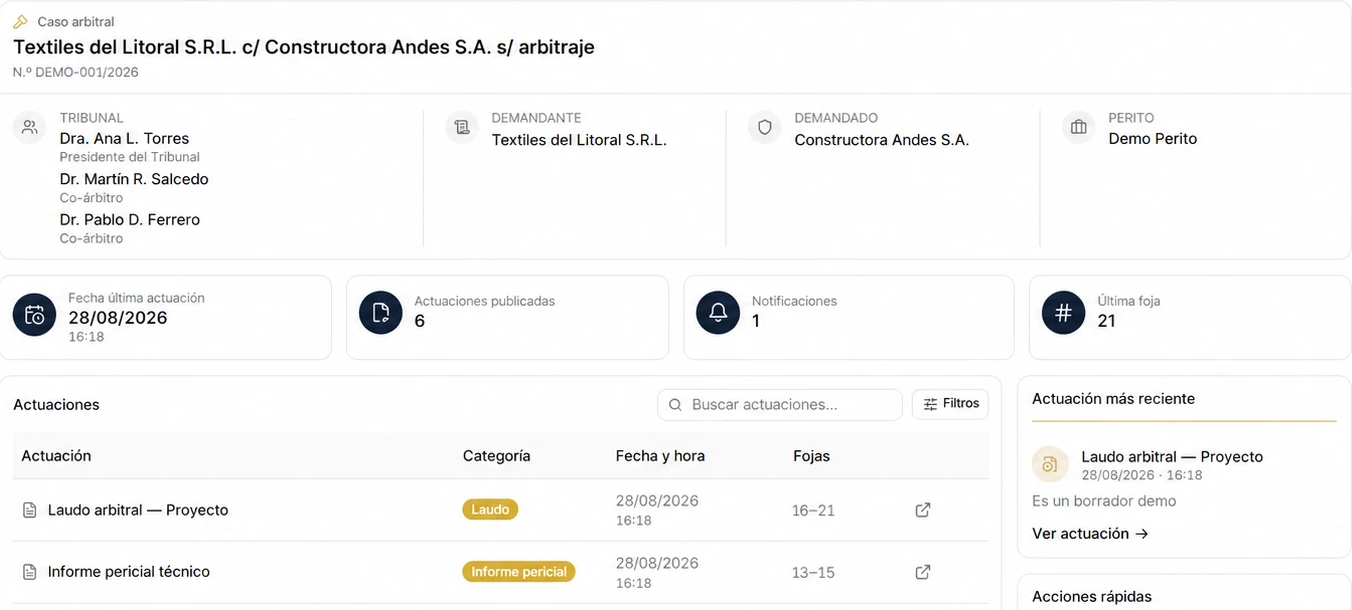Click the Actuaciones publicadas count 6
This screenshot has width=1352, height=610.
coord(420,321)
